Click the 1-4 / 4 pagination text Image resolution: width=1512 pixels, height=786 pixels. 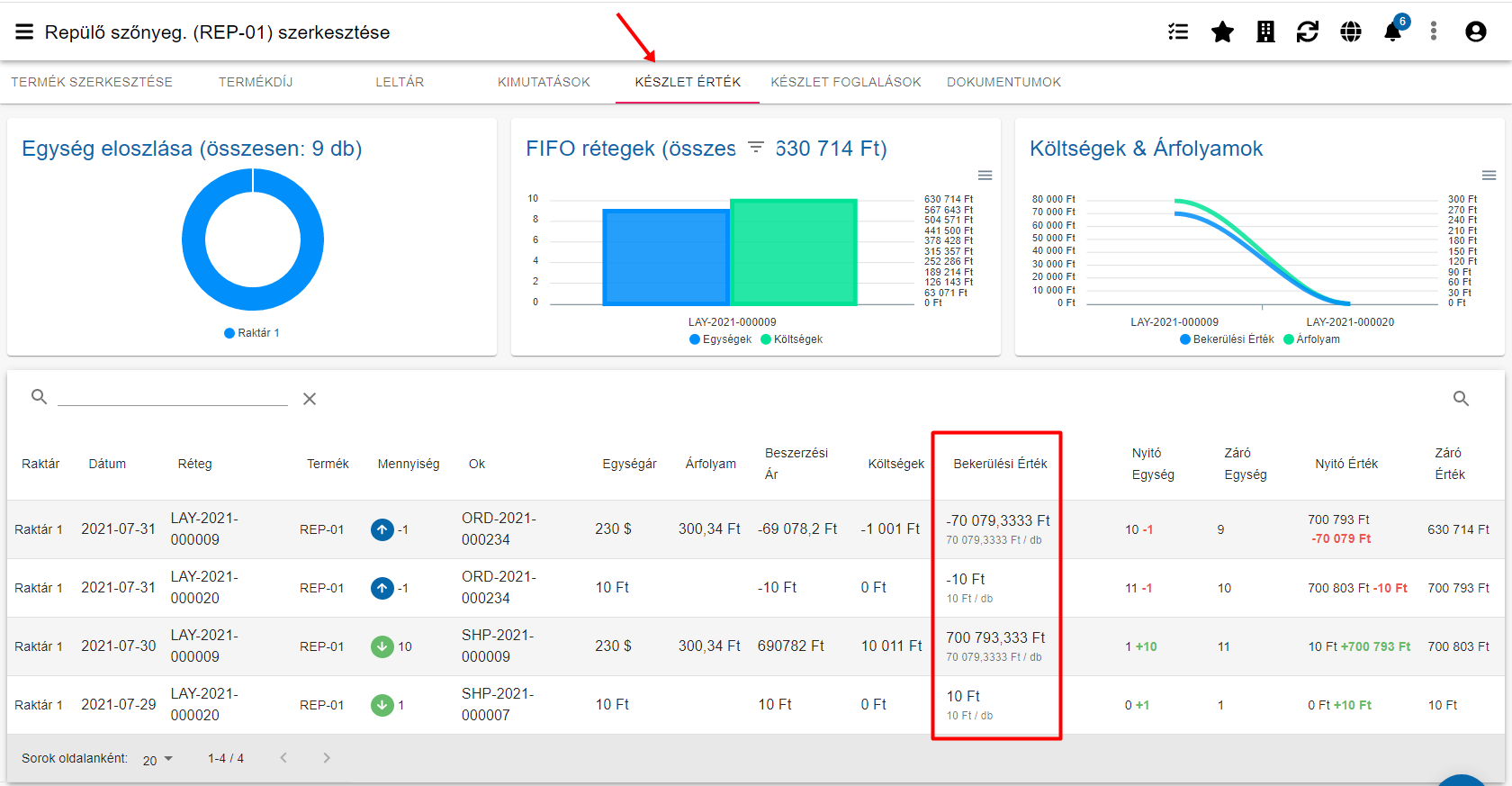pyautogui.click(x=226, y=759)
